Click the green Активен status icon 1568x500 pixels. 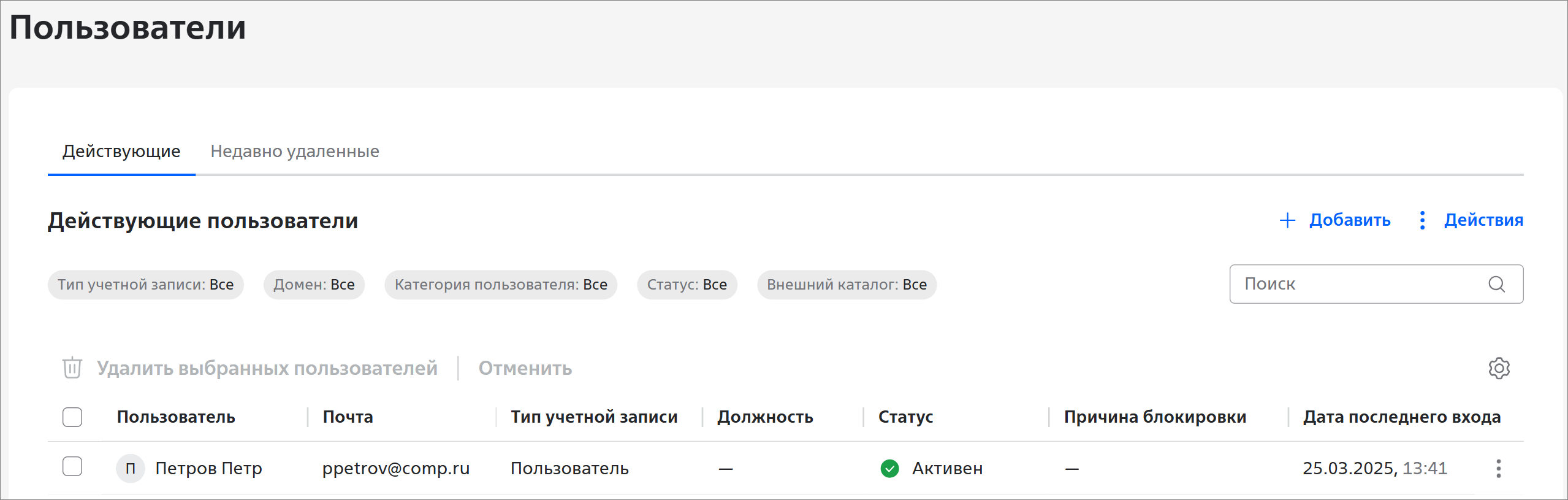889,469
